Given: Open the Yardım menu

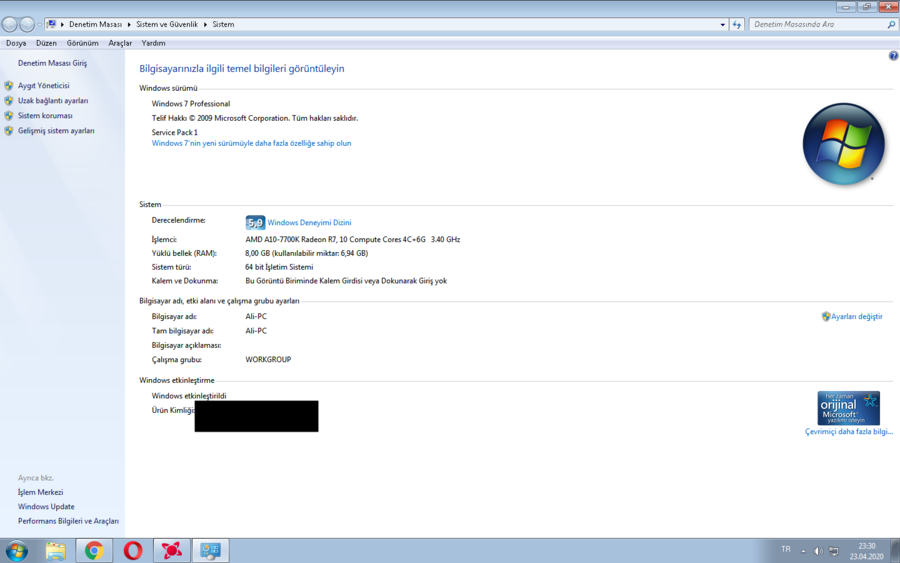Looking at the screenshot, I should (153, 43).
